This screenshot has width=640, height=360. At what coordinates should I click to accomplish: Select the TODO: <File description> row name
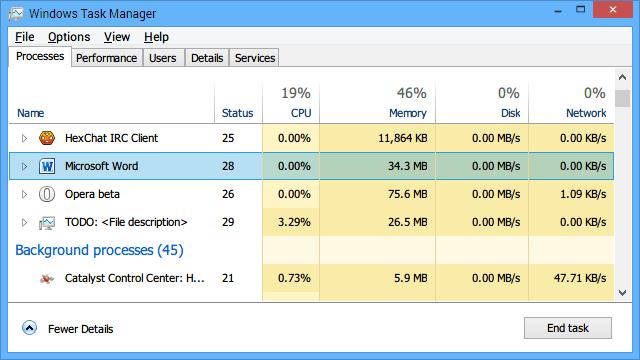(x=126, y=222)
